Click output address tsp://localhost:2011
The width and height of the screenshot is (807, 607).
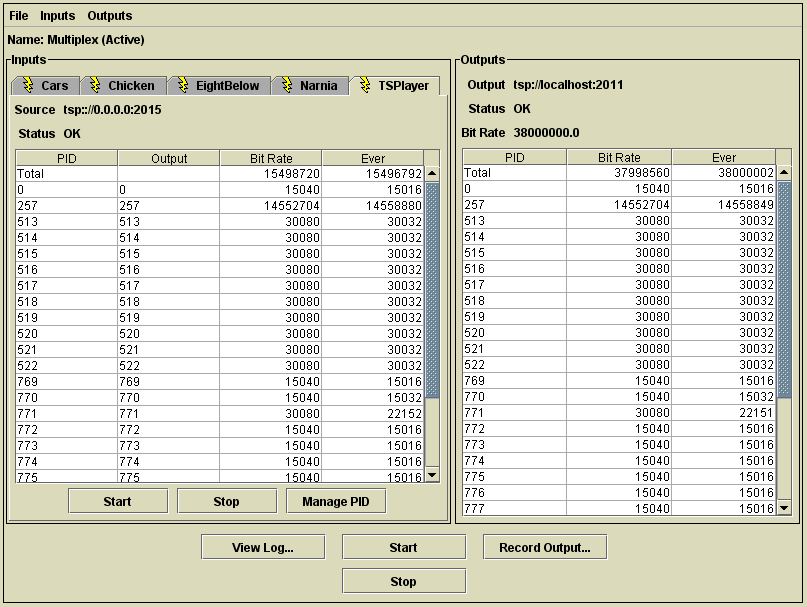coord(568,84)
